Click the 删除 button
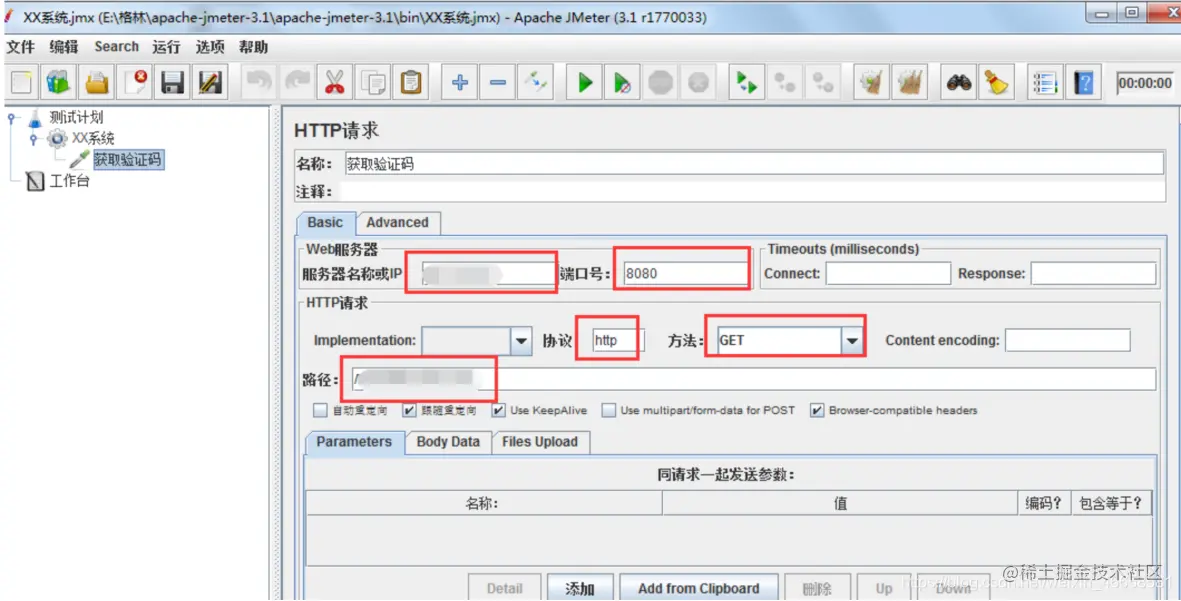 coord(817,588)
